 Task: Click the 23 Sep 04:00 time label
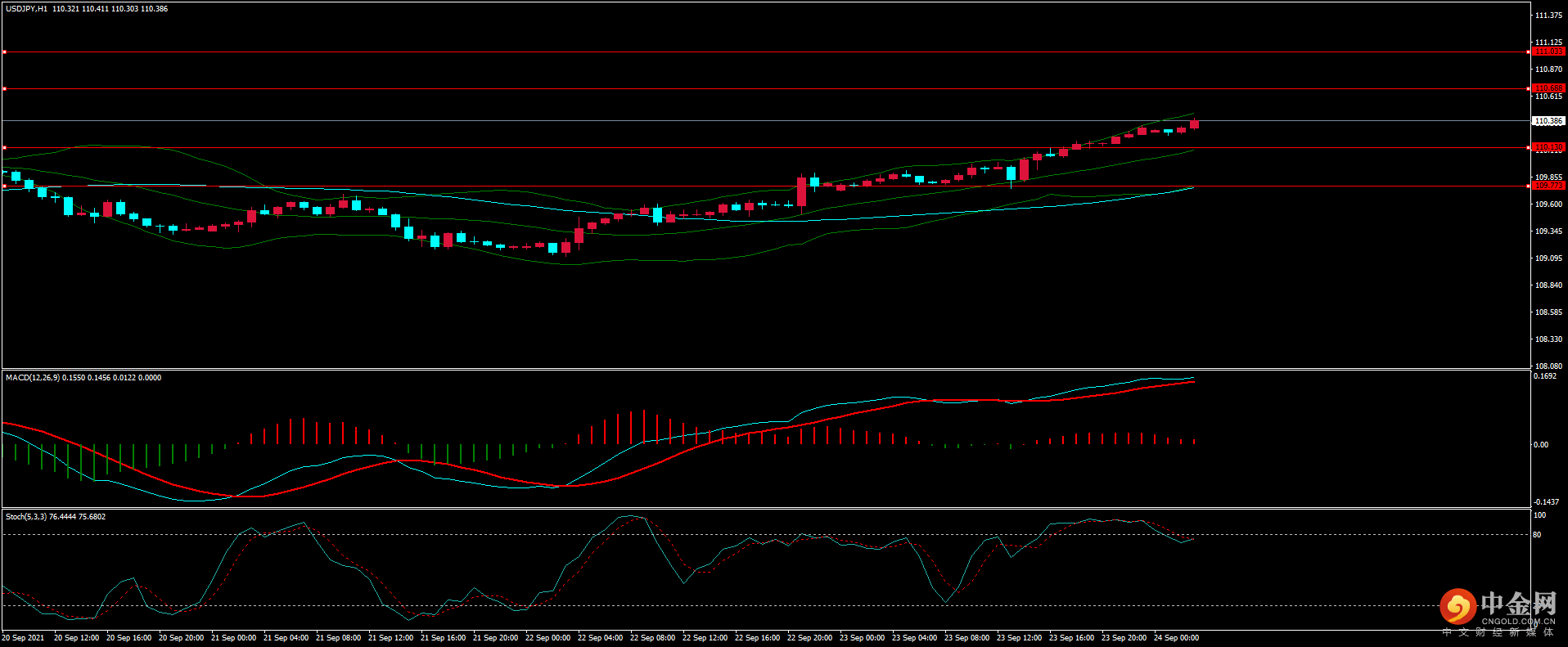click(x=914, y=638)
